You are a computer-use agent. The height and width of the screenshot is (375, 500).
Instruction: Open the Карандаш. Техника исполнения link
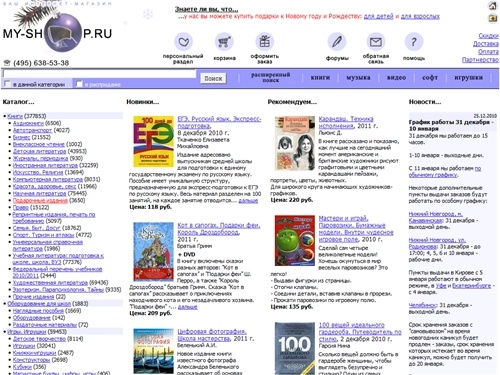(346, 122)
